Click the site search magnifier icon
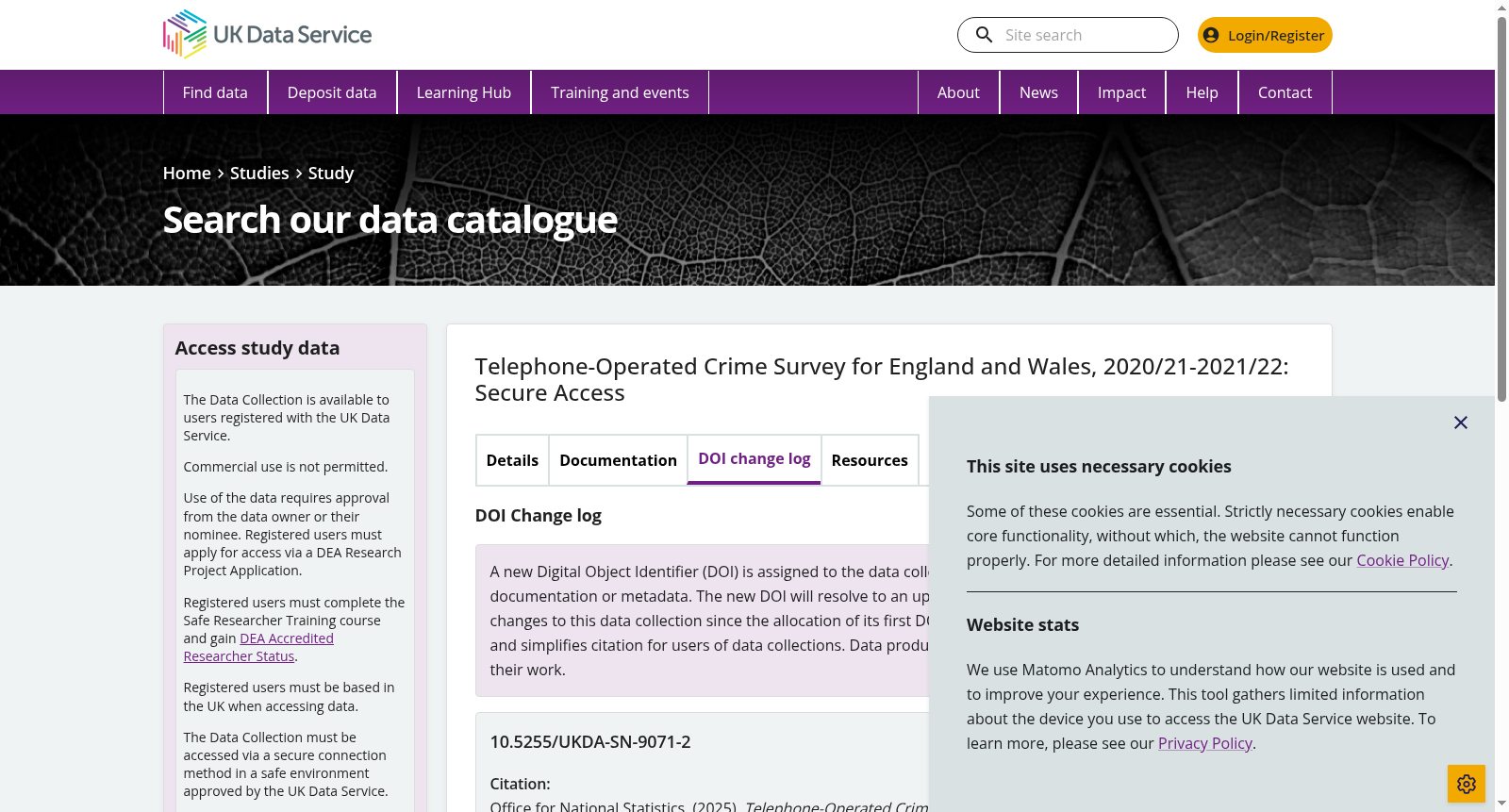Image resolution: width=1509 pixels, height=812 pixels. [984, 35]
